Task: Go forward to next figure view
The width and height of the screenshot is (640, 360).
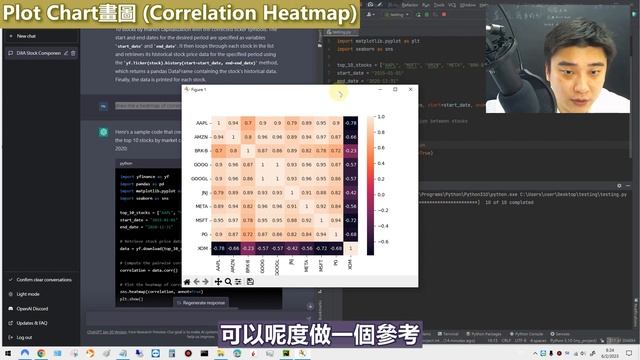Action: pos(205,282)
